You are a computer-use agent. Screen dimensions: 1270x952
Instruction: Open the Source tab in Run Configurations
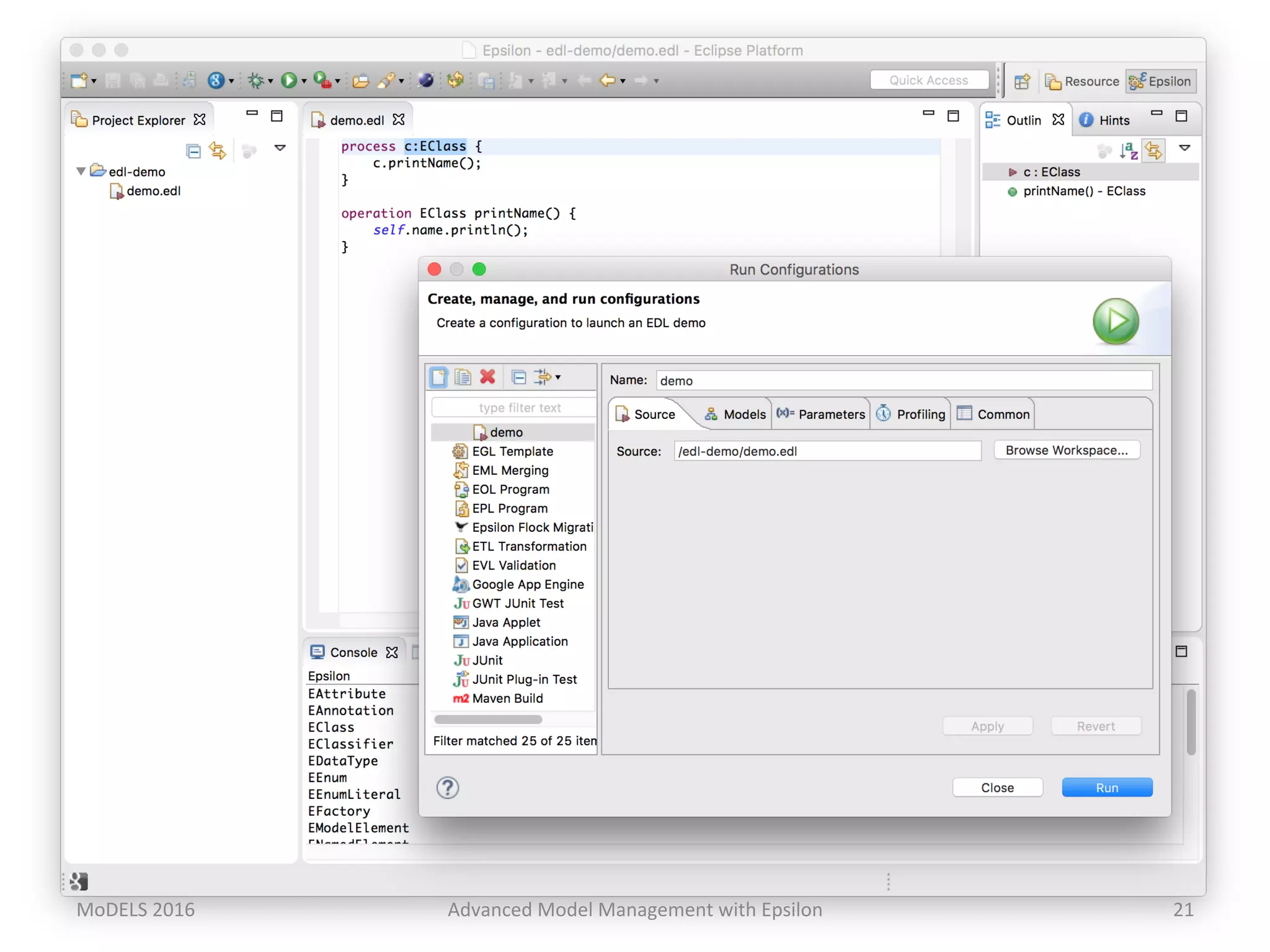point(646,414)
